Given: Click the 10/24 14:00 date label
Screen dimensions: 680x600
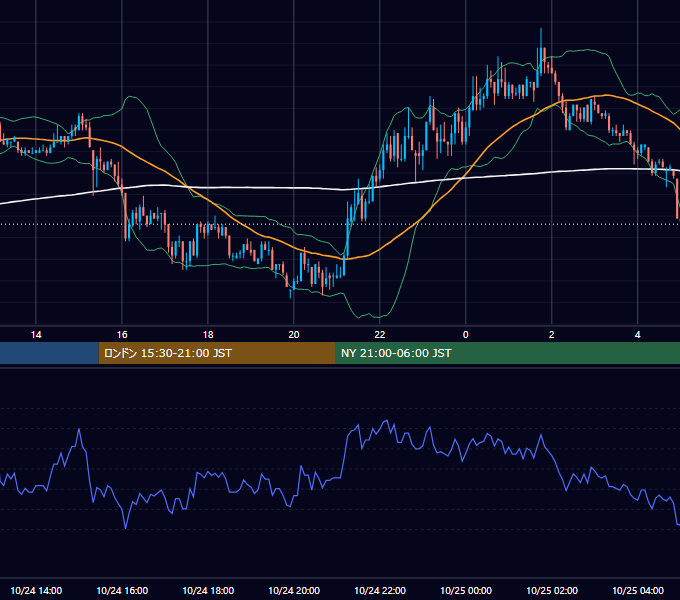Looking at the screenshot, I should 36,590.
